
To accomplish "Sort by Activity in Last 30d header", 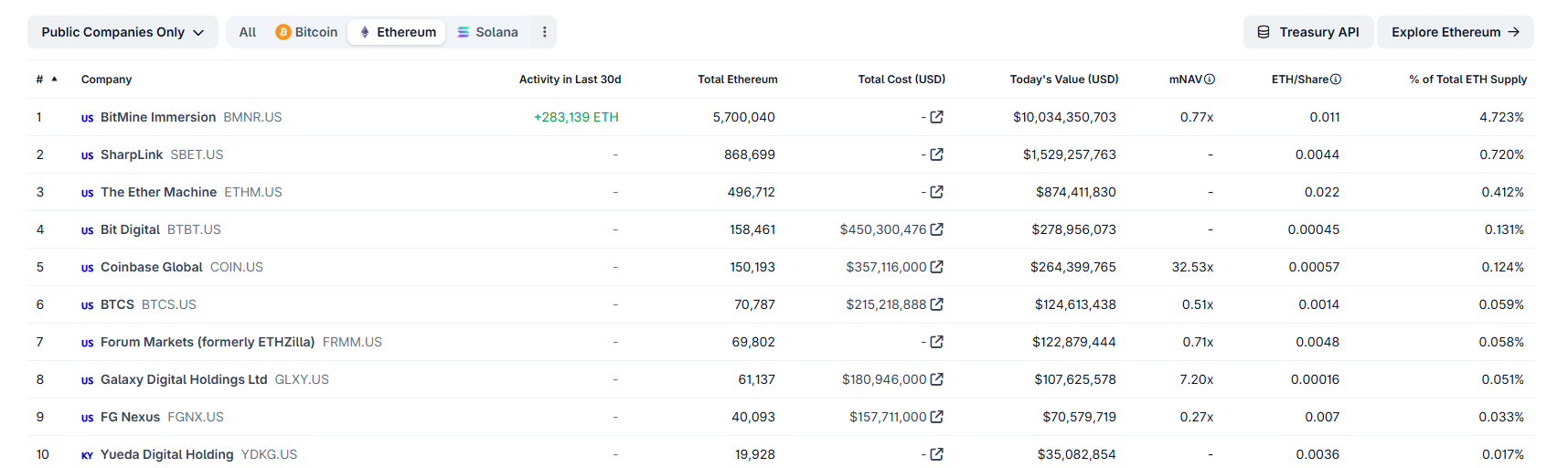I will (x=570, y=80).
